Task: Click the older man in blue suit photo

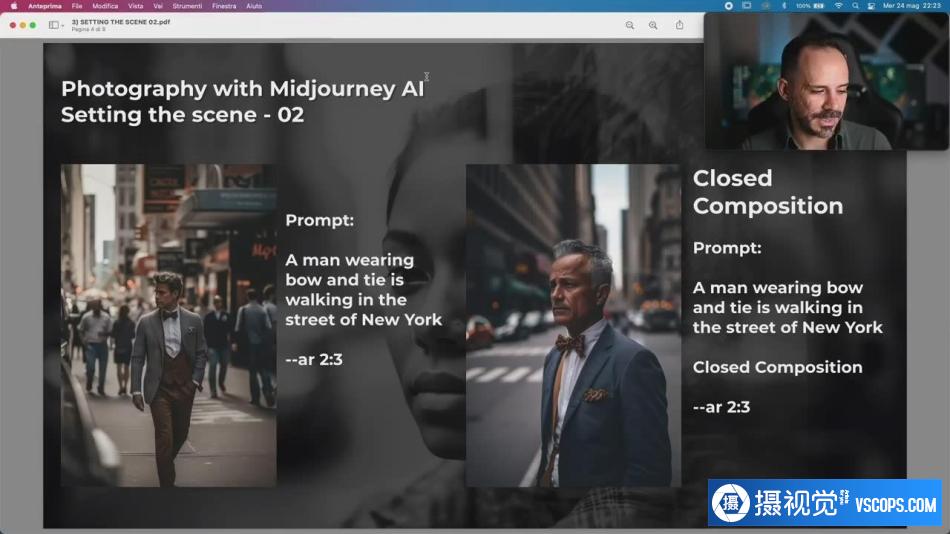Action: pyautogui.click(x=573, y=325)
